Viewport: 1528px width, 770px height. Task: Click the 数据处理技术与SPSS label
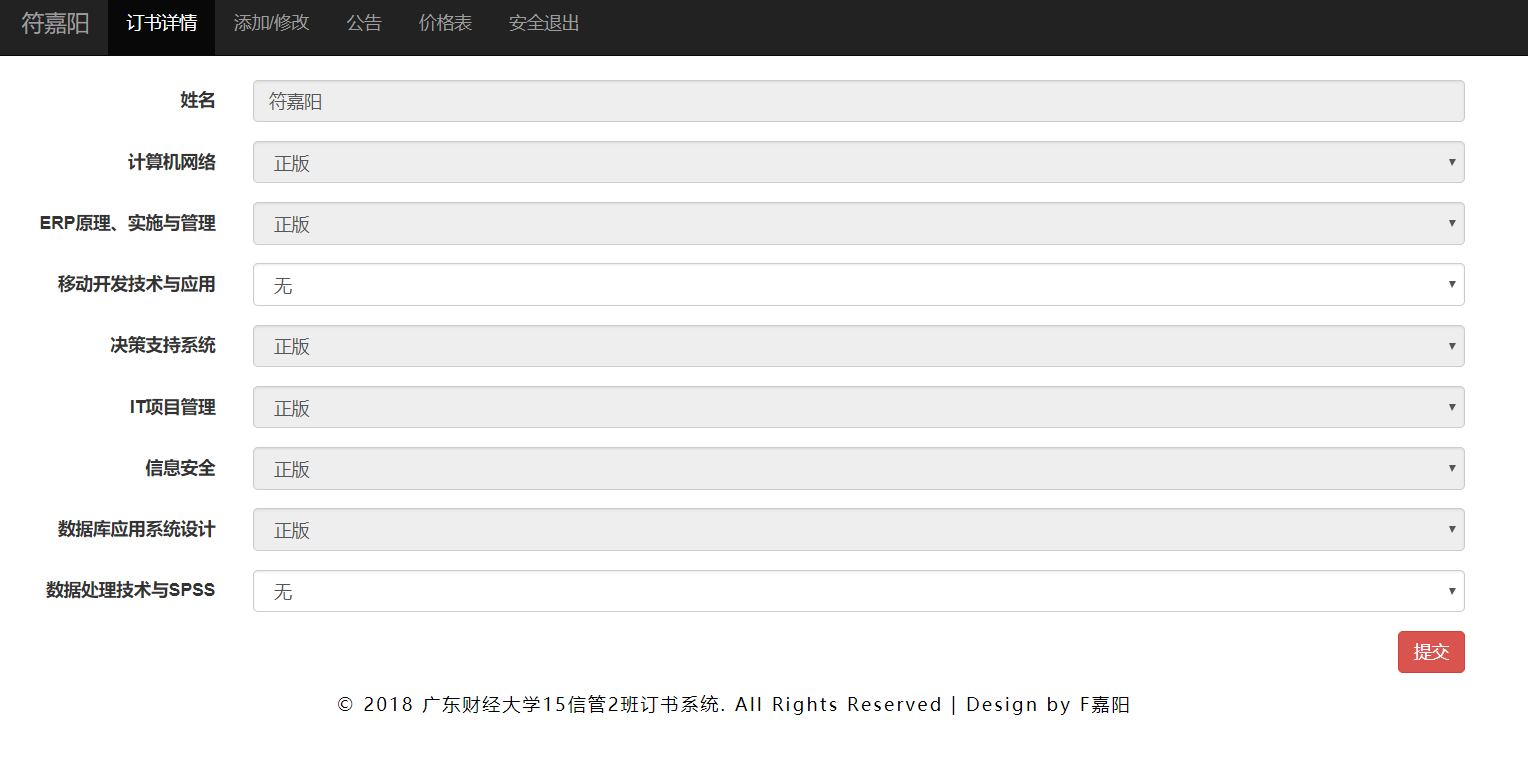130,590
